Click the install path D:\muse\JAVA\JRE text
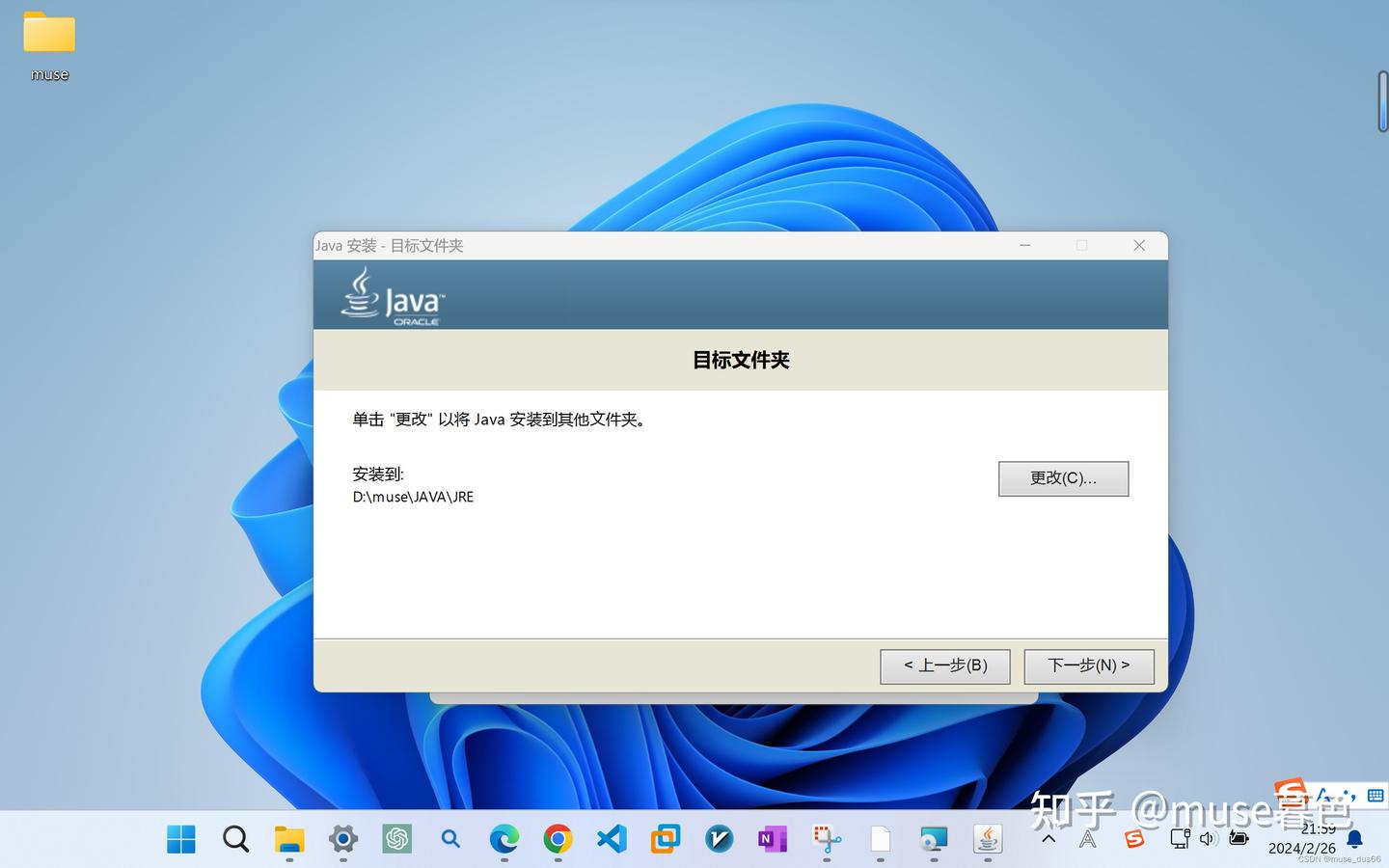The height and width of the screenshot is (868, 1389). (x=413, y=497)
